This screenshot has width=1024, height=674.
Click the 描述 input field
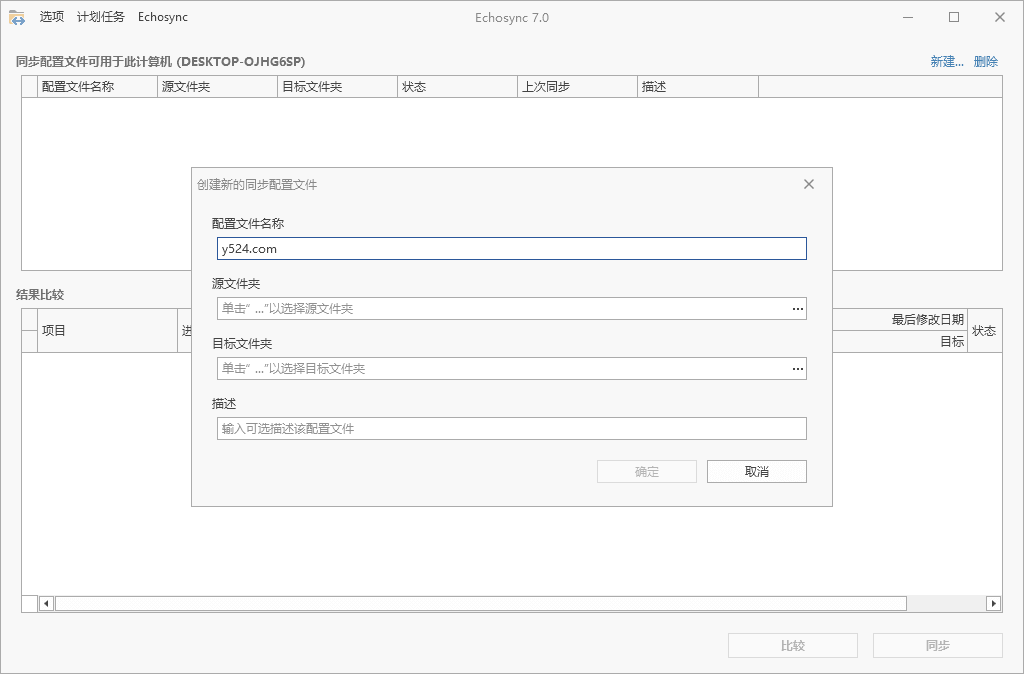tap(511, 429)
